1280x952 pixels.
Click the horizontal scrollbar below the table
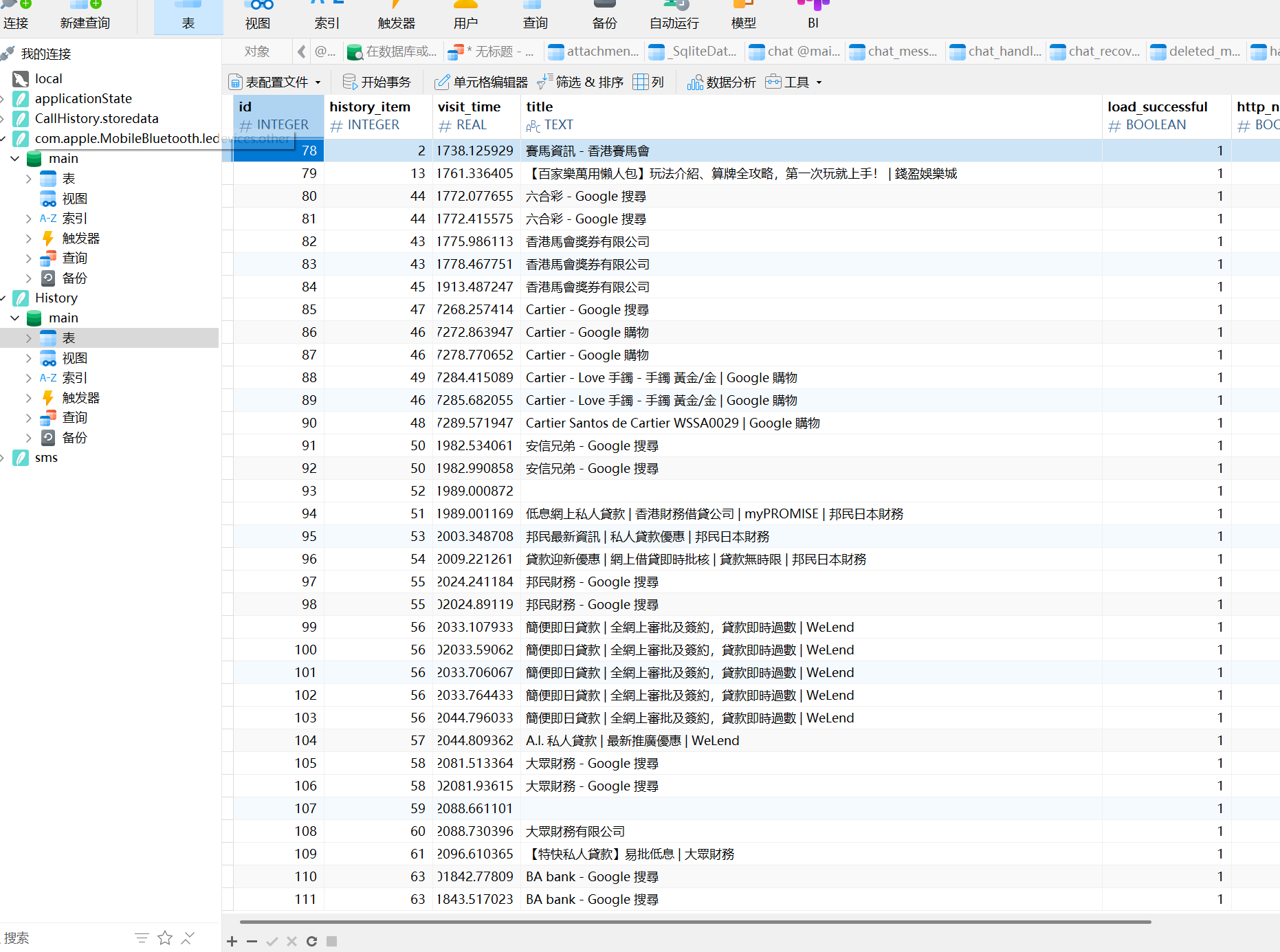point(695,922)
